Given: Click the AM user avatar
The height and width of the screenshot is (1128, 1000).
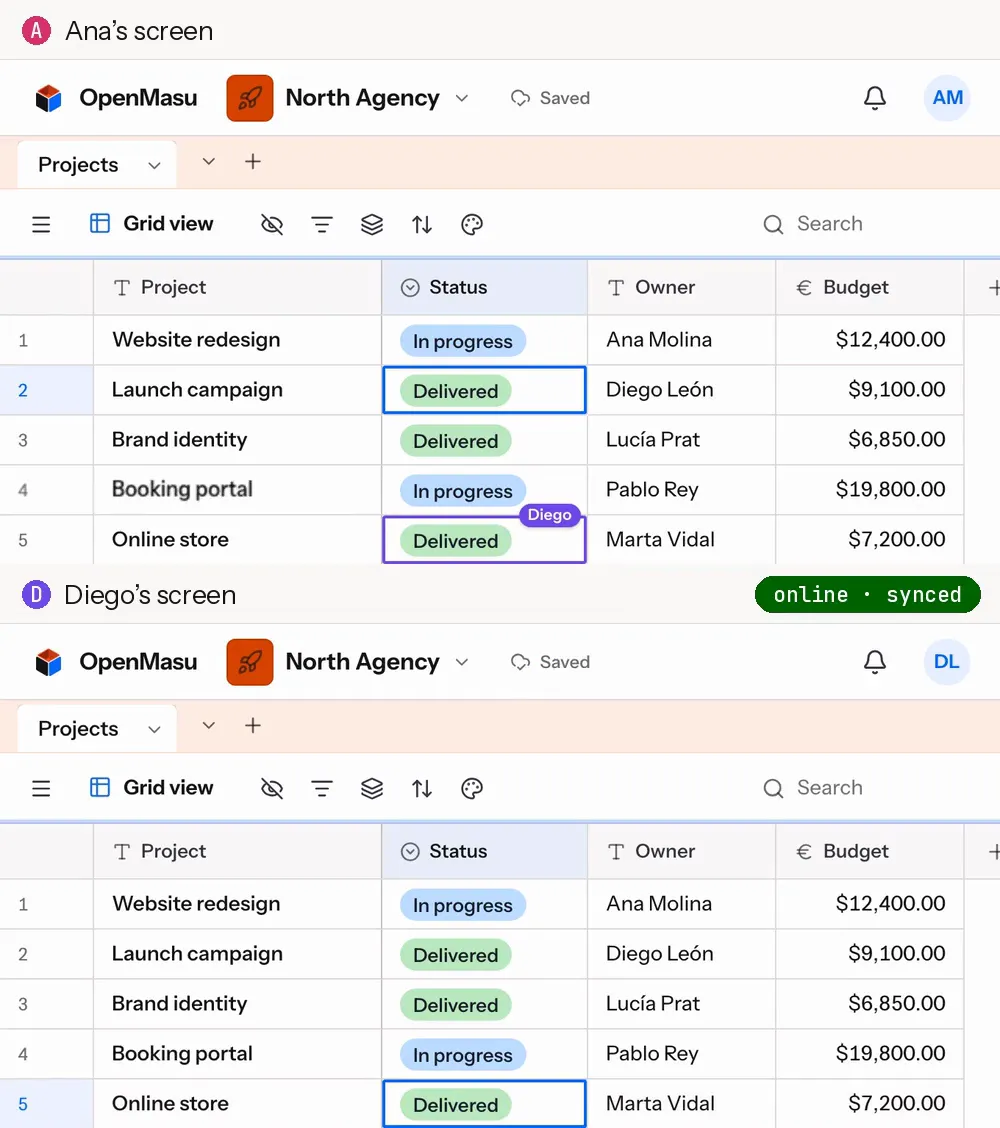Looking at the screenshot, I should pos(947,98).
